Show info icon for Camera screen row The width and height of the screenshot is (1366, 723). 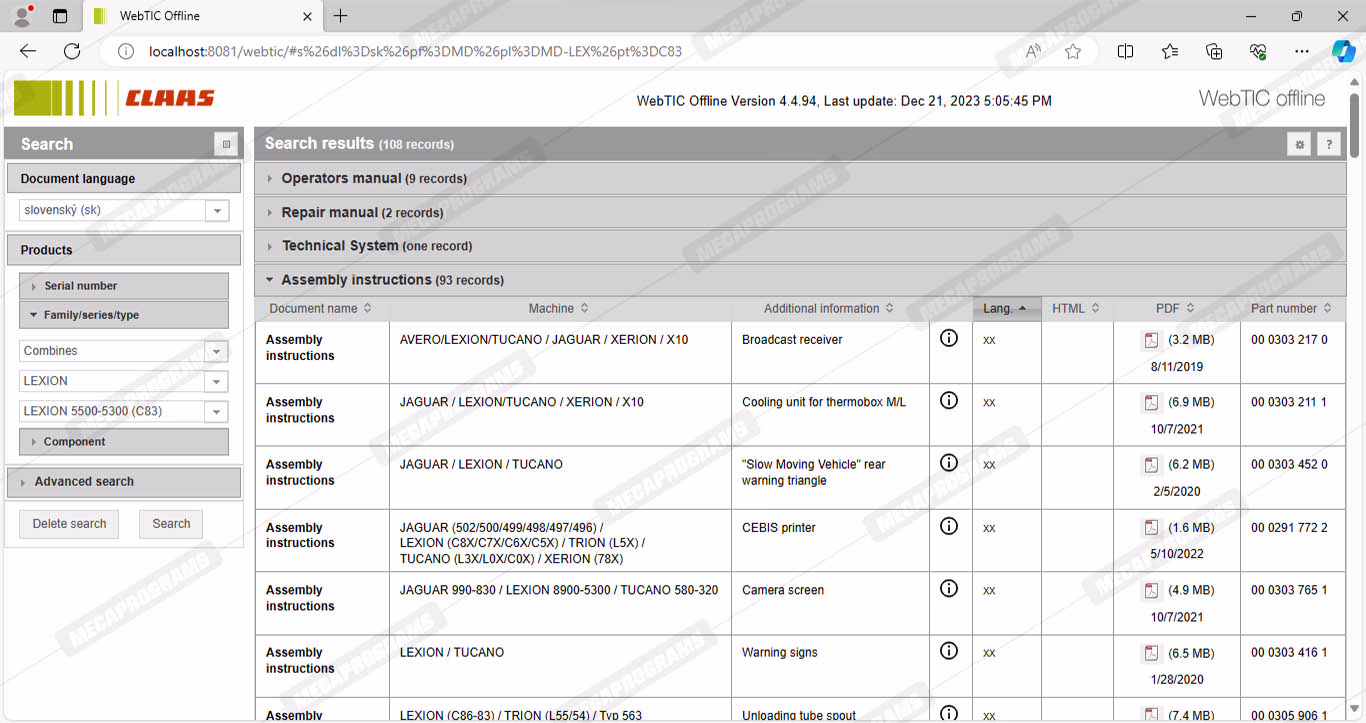coord(949,589)
